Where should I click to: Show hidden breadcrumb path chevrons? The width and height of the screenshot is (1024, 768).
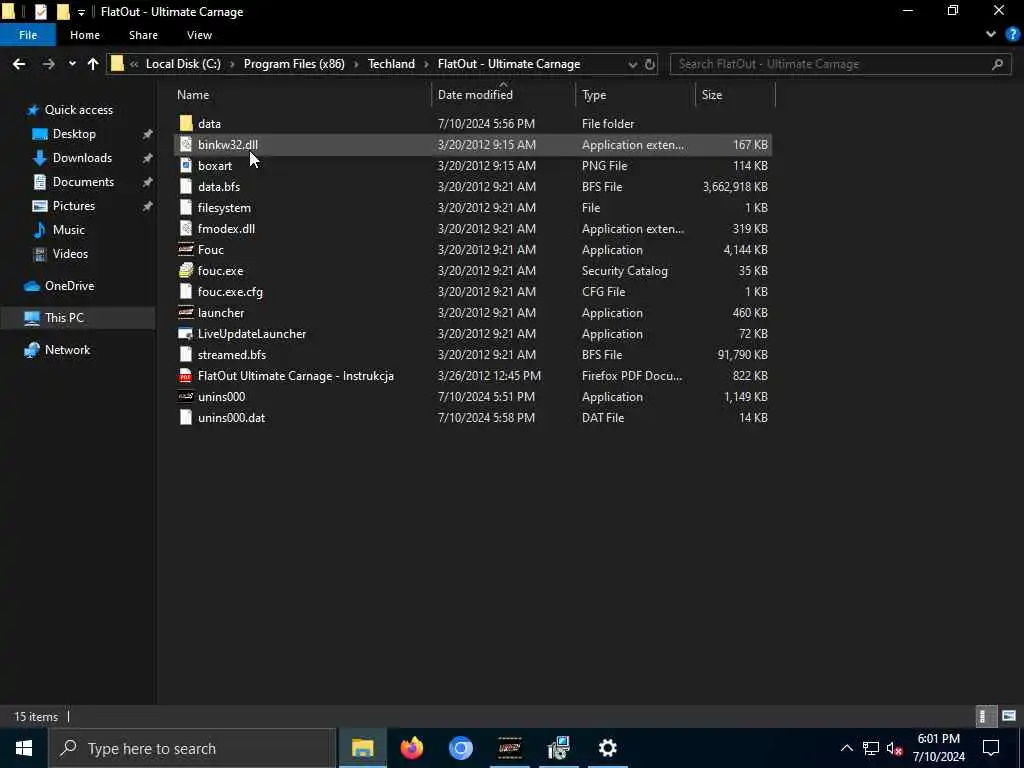pos(134,64)
